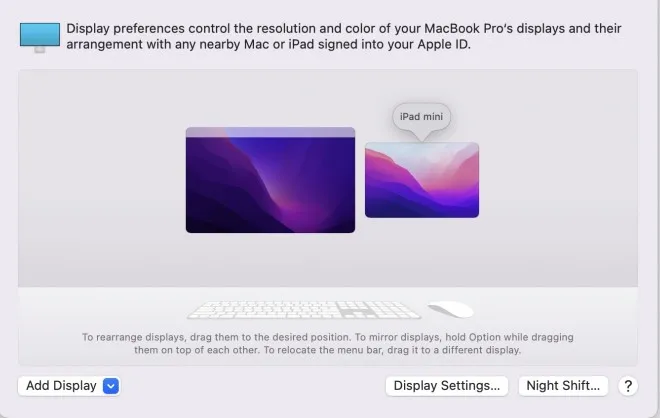The height and width of the screenshot is (418, 660).
Task: Click the 'To rearrange displays' instruction text
Action: coord(327,343)
